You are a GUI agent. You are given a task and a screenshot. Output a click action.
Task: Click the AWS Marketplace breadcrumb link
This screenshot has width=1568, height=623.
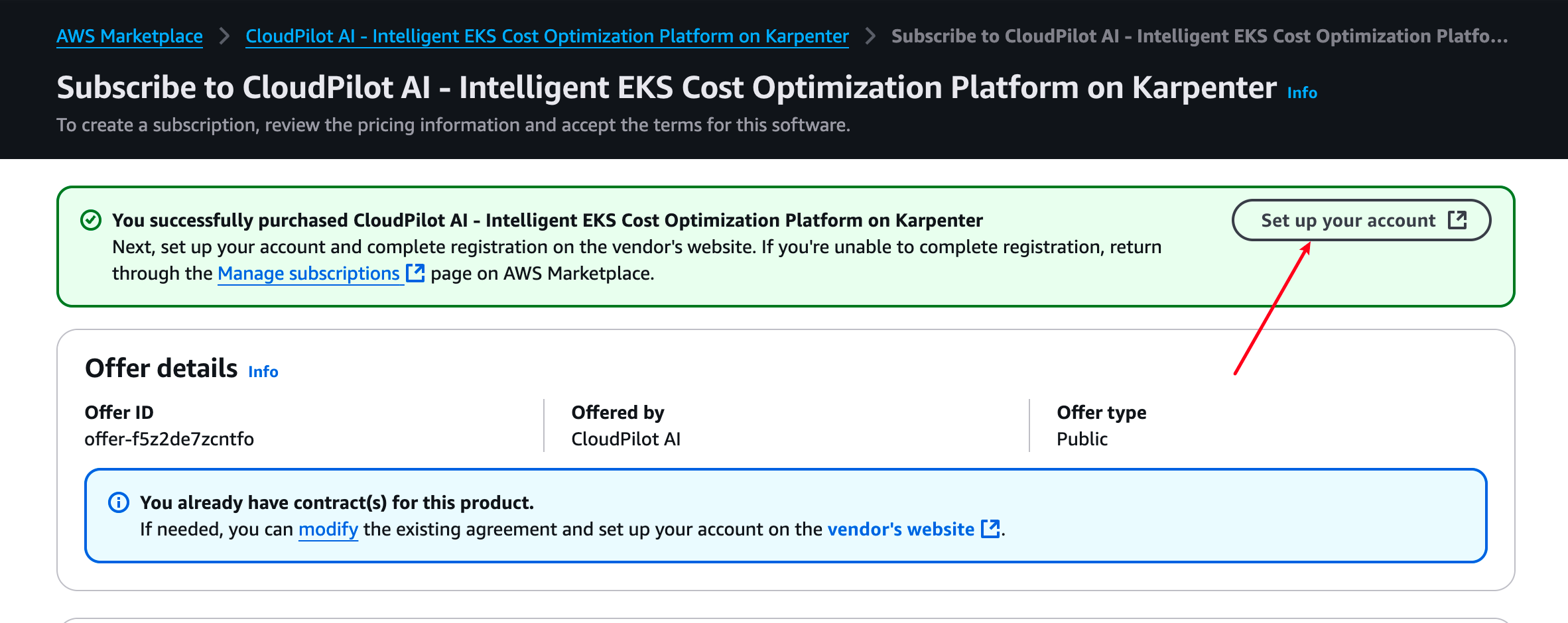(129, 36)
